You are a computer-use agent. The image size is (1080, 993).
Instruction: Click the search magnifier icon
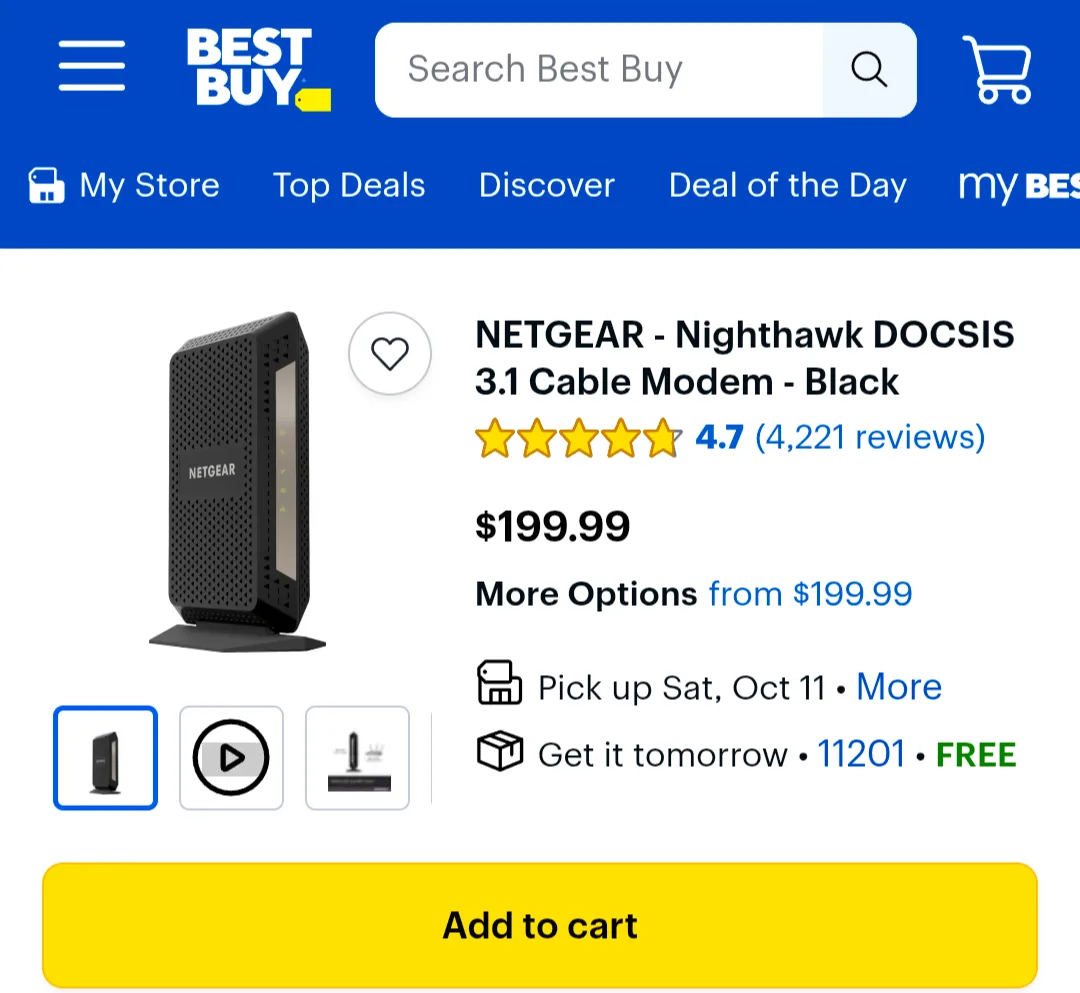tap(869, 69)
